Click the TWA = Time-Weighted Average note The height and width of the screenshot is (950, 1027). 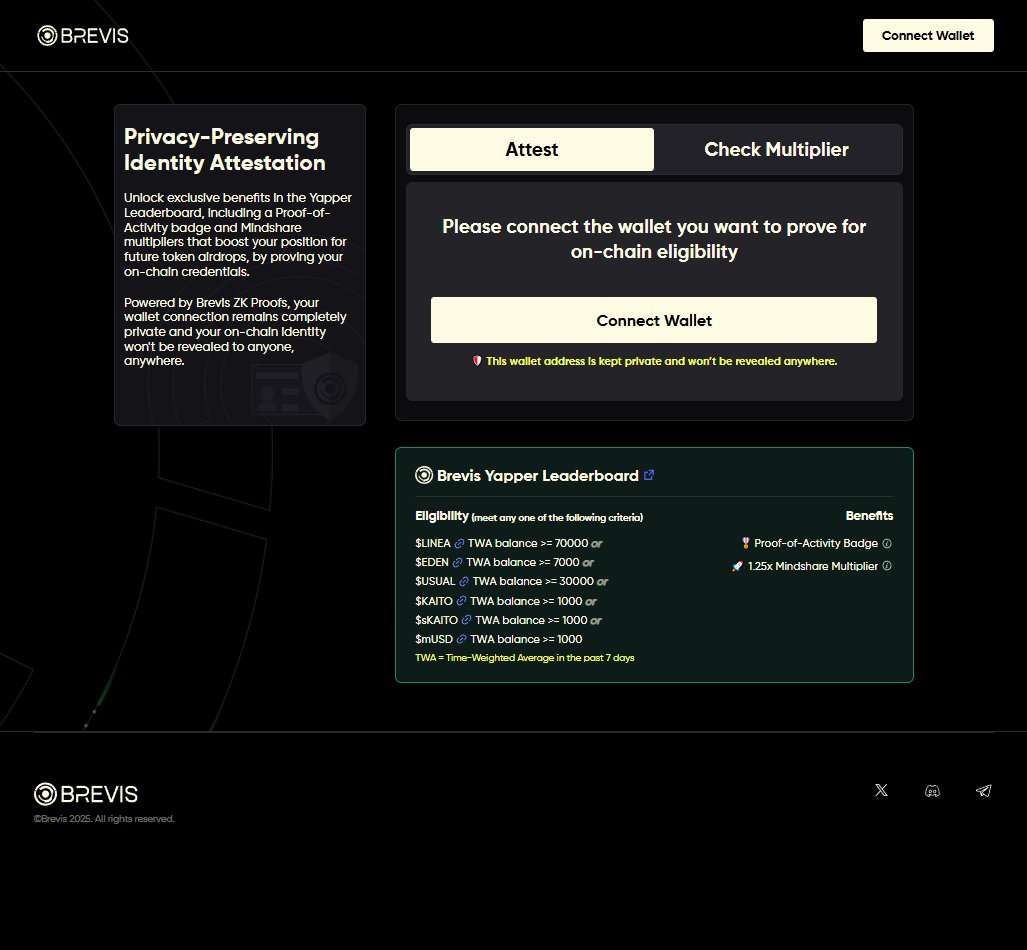525,658
